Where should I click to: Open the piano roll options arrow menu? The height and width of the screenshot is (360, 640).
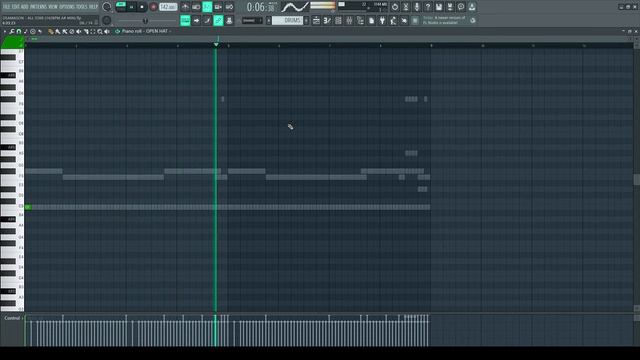coord(5,31)
